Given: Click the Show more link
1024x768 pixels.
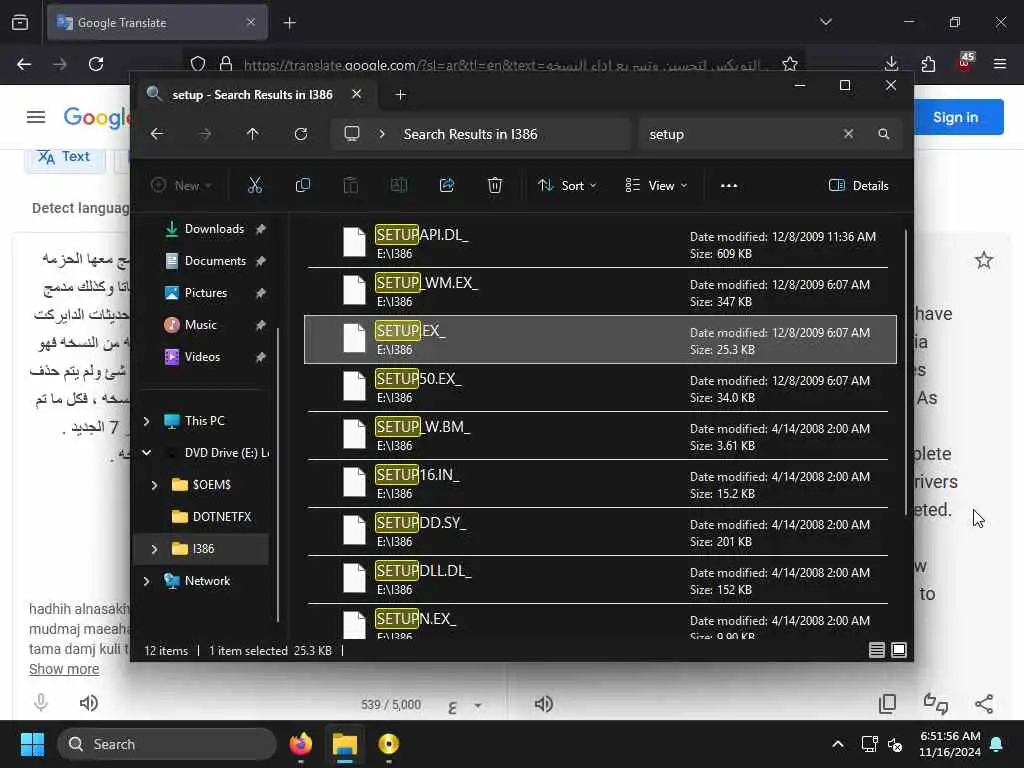Looking at the screenshot, I should pos(64,669).
